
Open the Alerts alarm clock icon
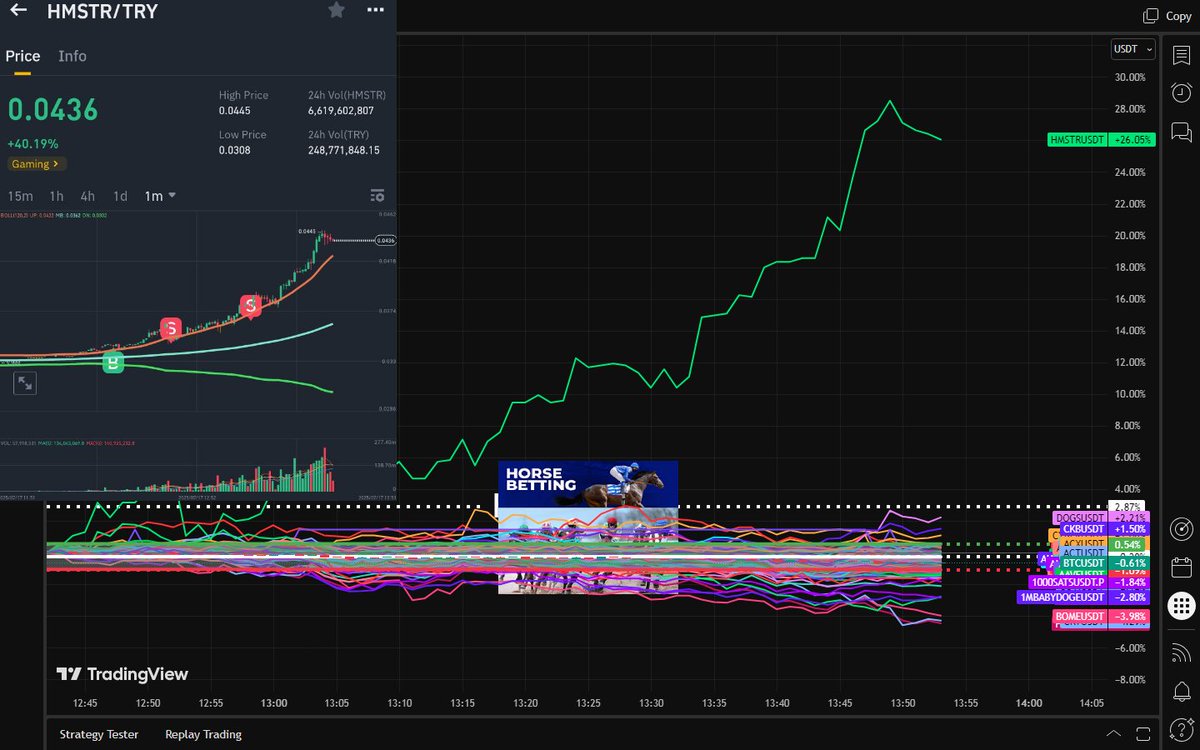pyautogui.click(x=1180, y=94)
